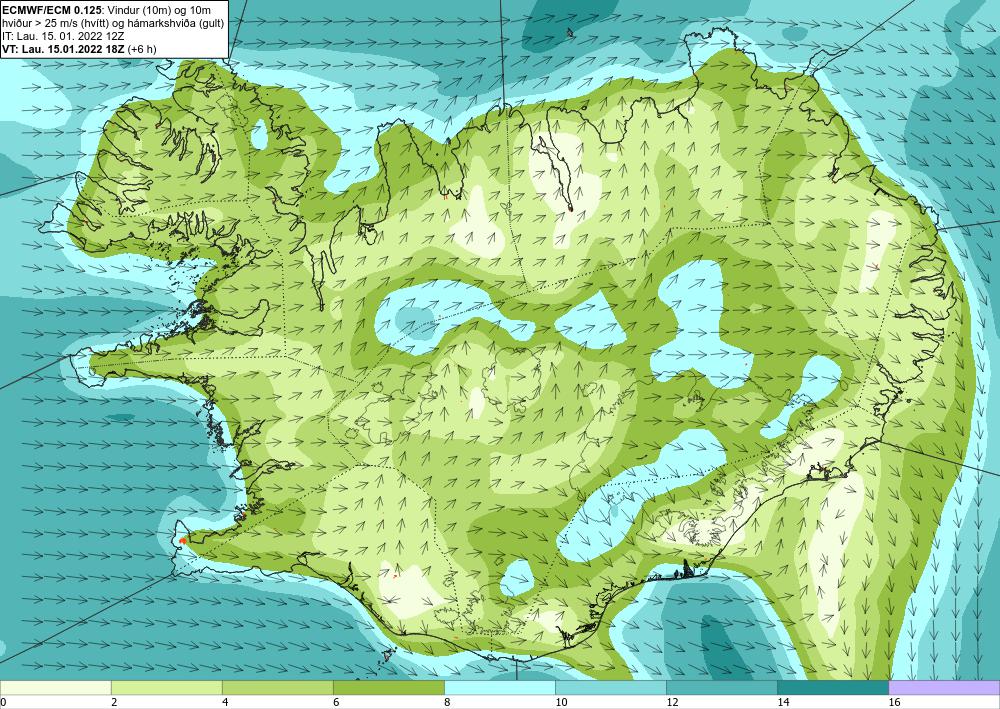Click the cyan 10–12 legend swatch
The height and width of the screenshot is (709, 1000).
(610, 687)
